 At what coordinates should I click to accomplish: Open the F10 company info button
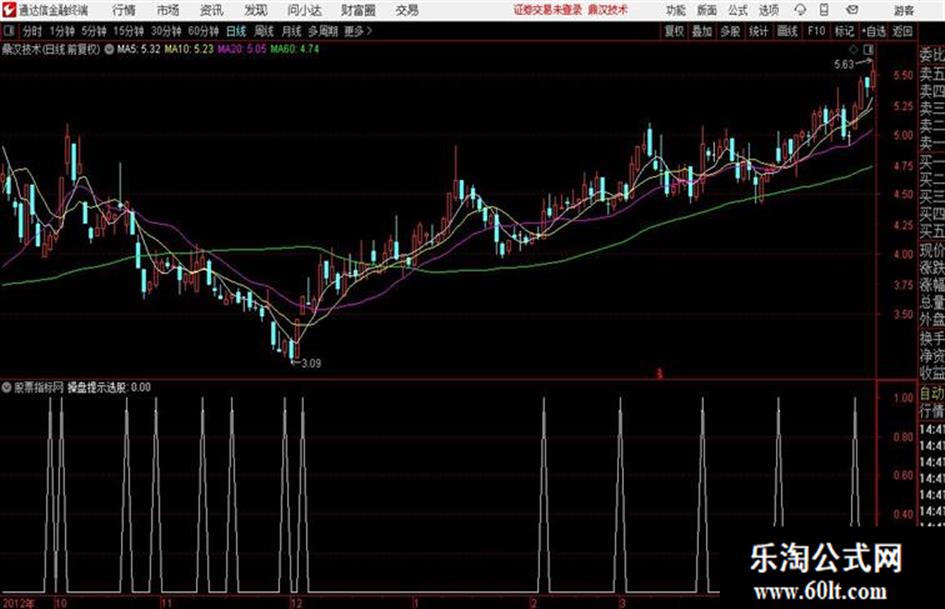click(816, 31)
